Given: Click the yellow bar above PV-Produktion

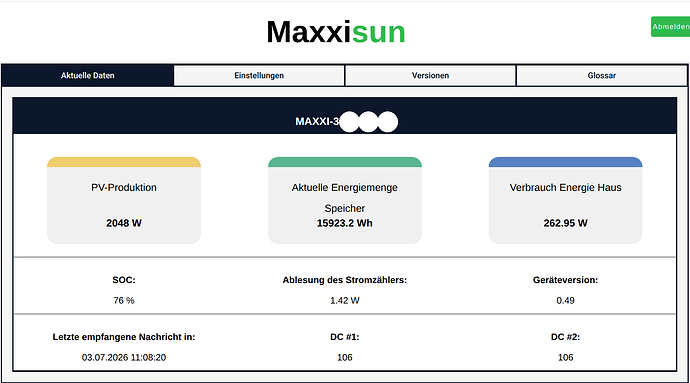Looking at the screenshot, I should [x=124, y=162].
